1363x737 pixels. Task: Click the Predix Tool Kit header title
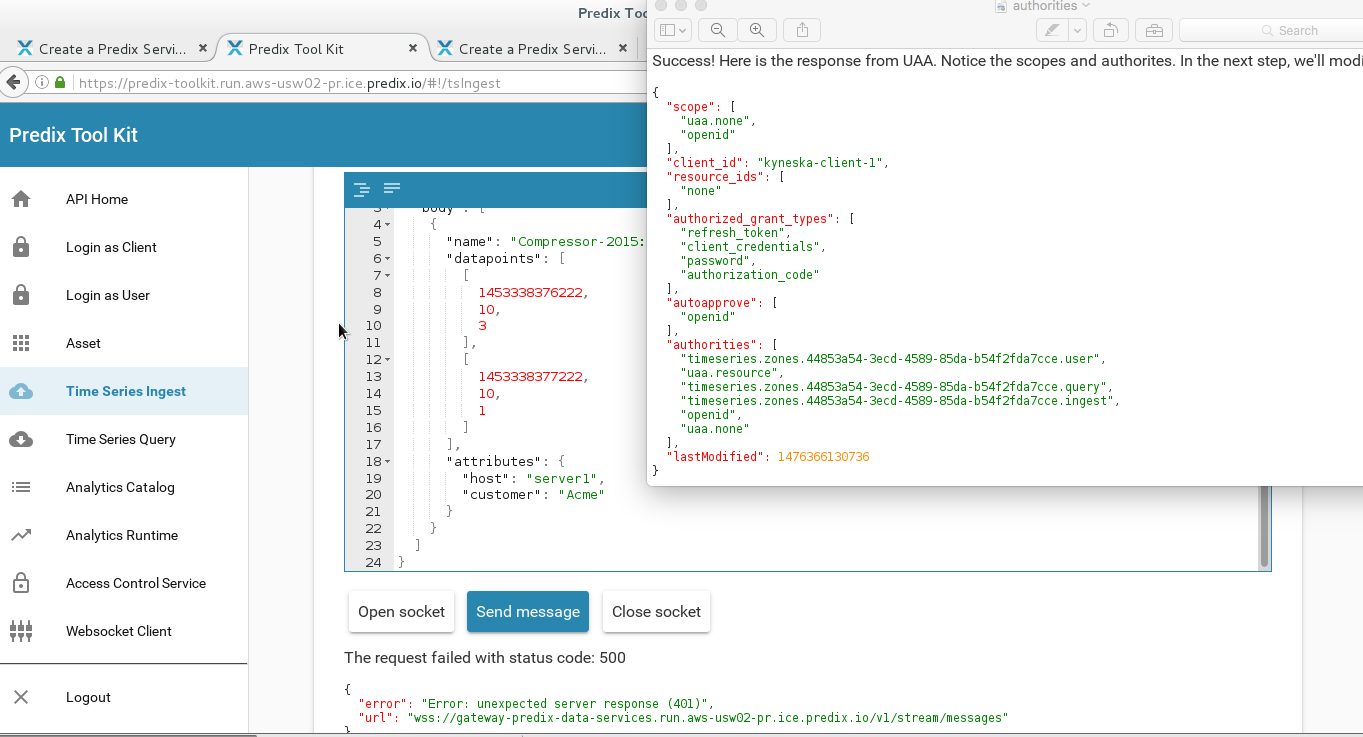pyautogui.click(x=74, y=135)
